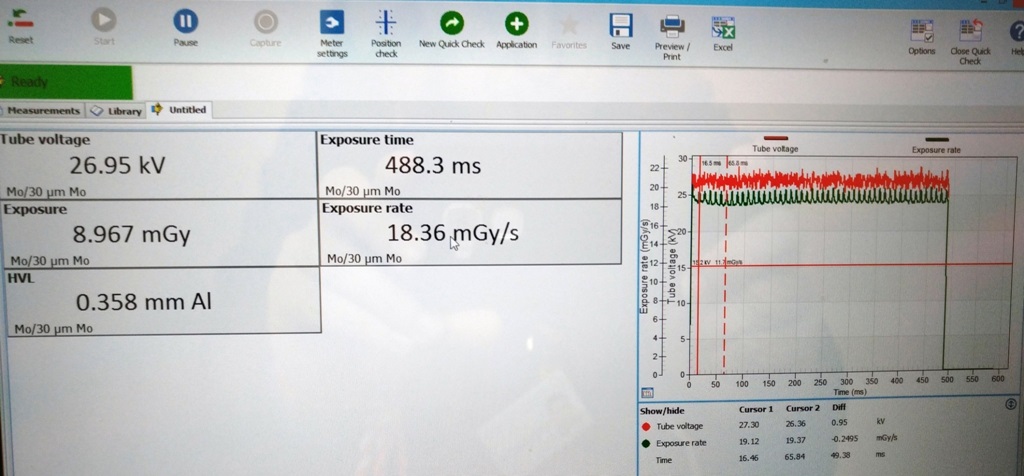Switch to the Measurements tab

point(42,110)
